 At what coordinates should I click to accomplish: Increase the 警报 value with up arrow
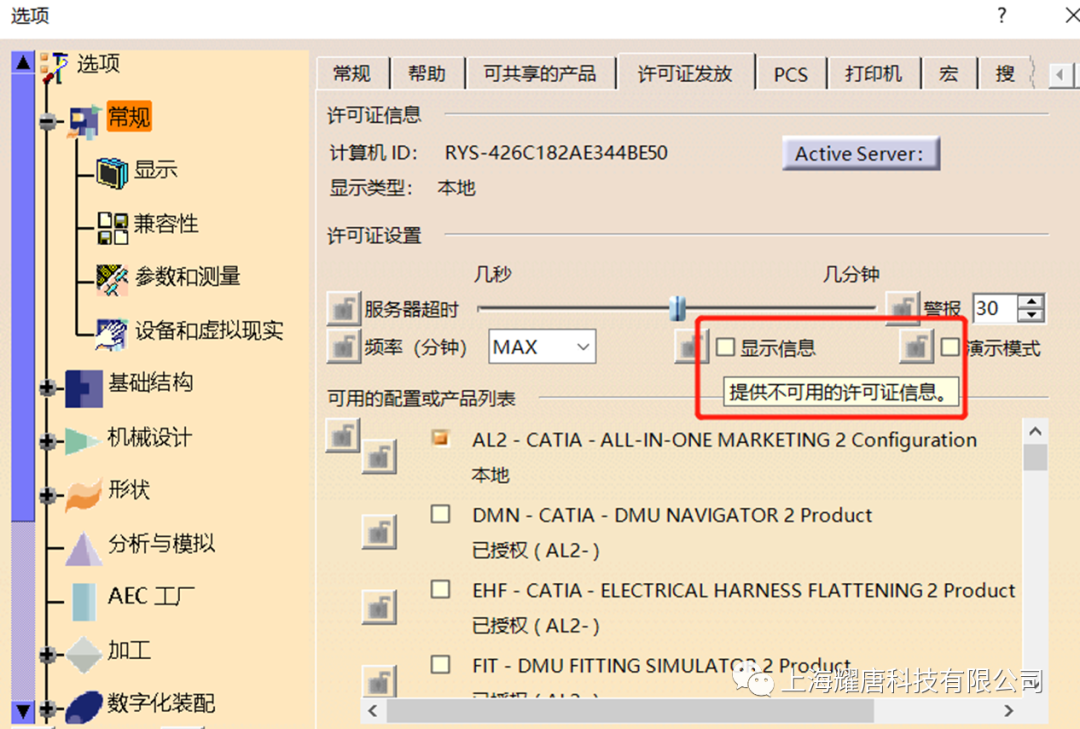point(1031,302)
